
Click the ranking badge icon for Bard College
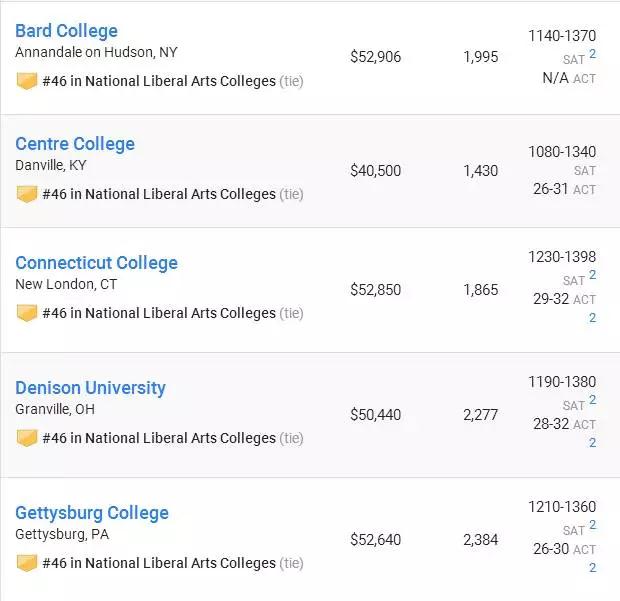point(27,81)
